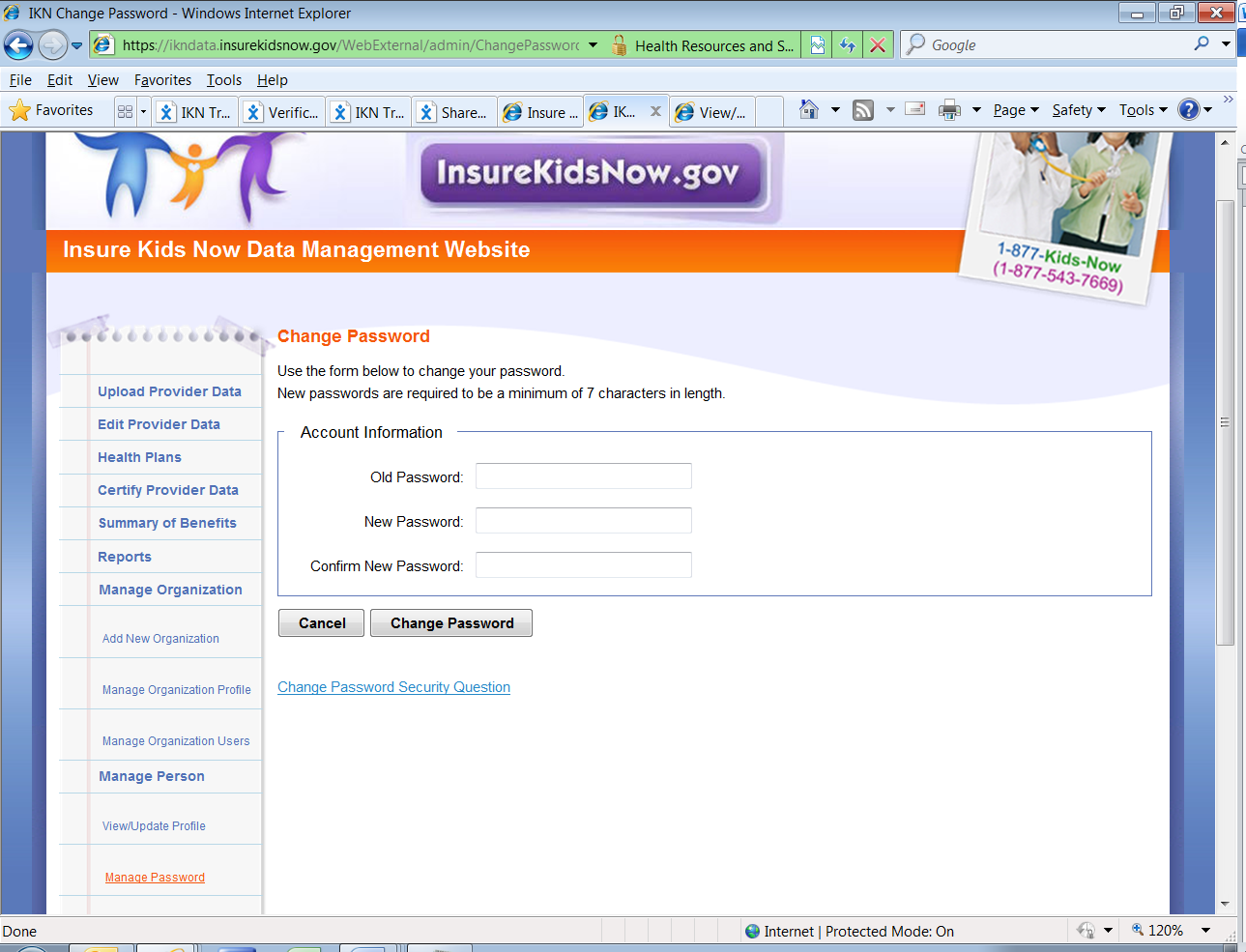Click the Home icon in command bar
Image resolution: width=1246 pixels, height=952 pixels.
809,109
